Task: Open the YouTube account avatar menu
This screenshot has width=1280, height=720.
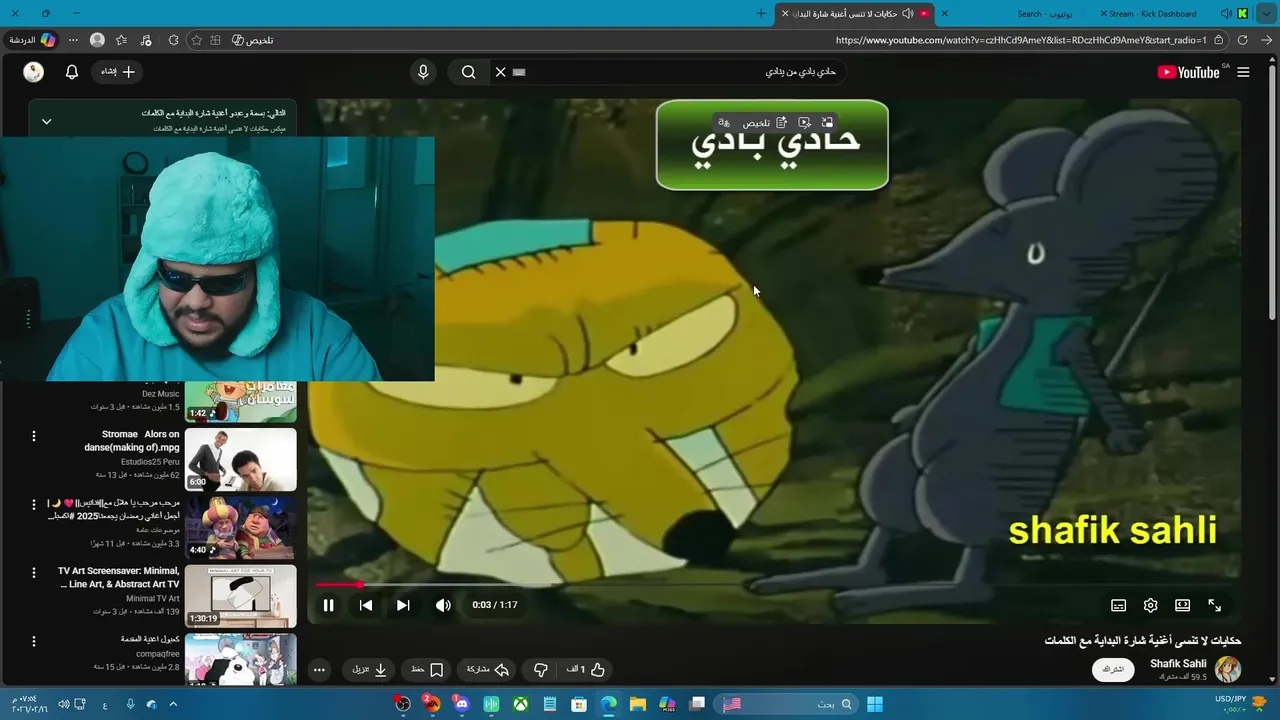Action: click(34, 72)
